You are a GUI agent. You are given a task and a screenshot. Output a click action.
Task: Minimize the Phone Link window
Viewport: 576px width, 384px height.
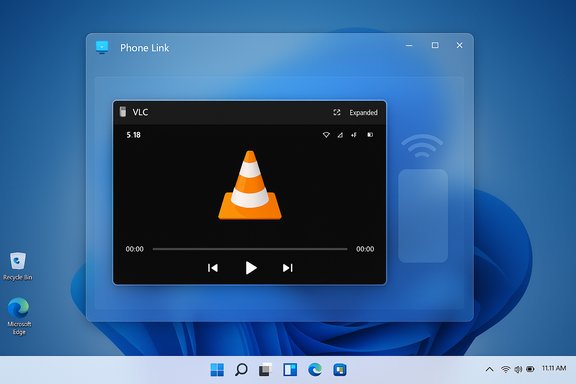[x=409, y=45]
